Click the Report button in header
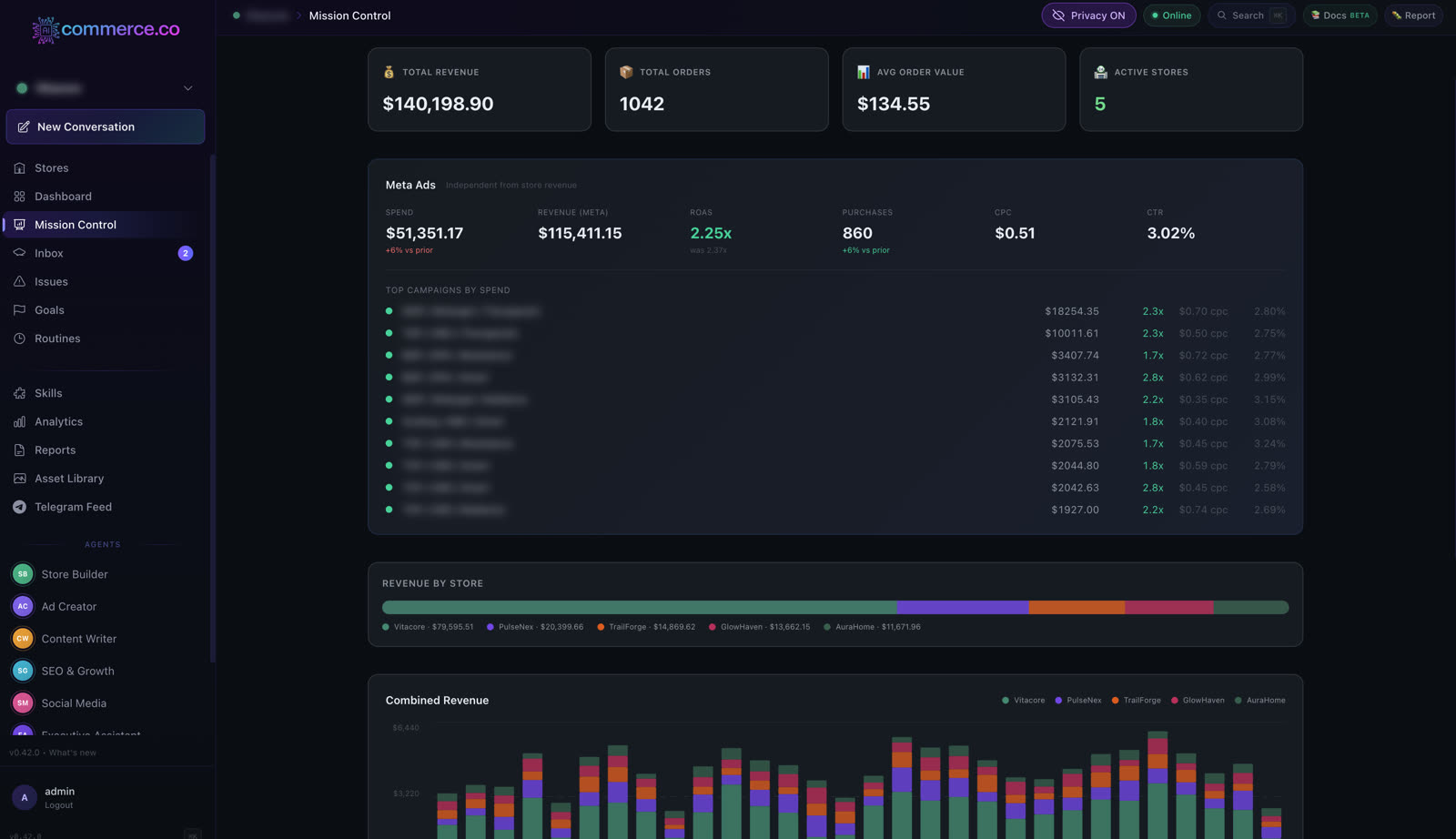This screenshot has height=839, width=1456. pyautogui.click(x=1413, y=15)
